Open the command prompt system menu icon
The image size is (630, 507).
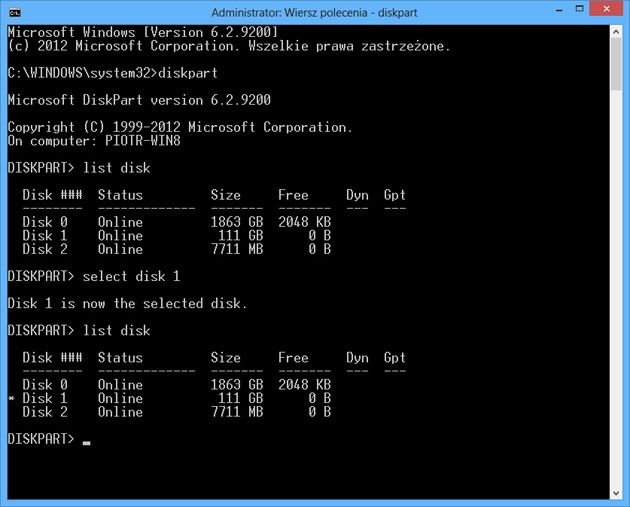(15, 13)
